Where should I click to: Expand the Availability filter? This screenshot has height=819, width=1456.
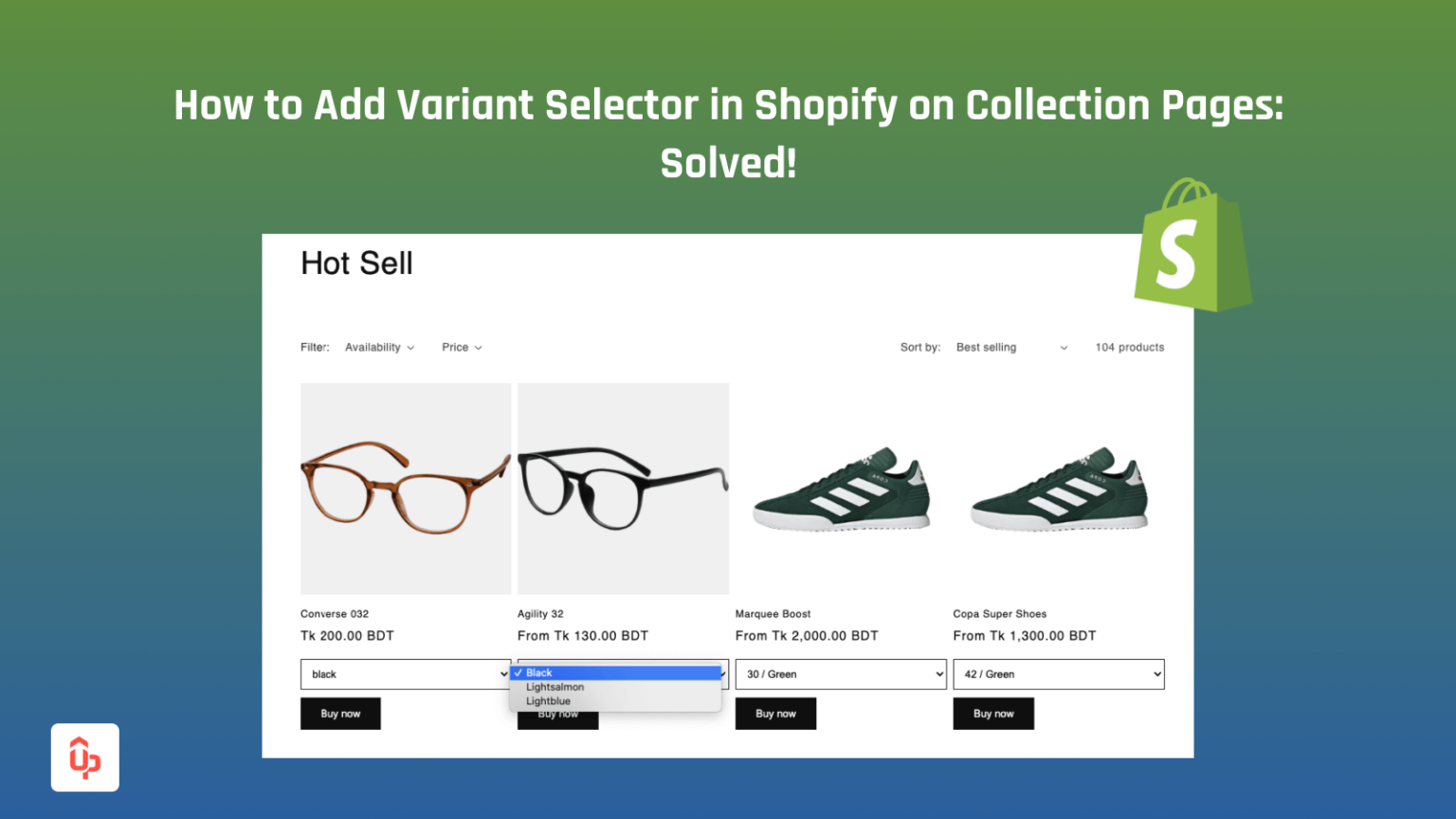pos(379,348)
